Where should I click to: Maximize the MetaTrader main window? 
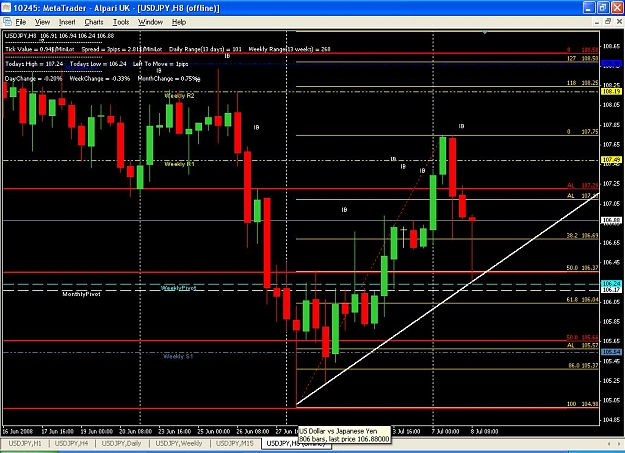603,8
